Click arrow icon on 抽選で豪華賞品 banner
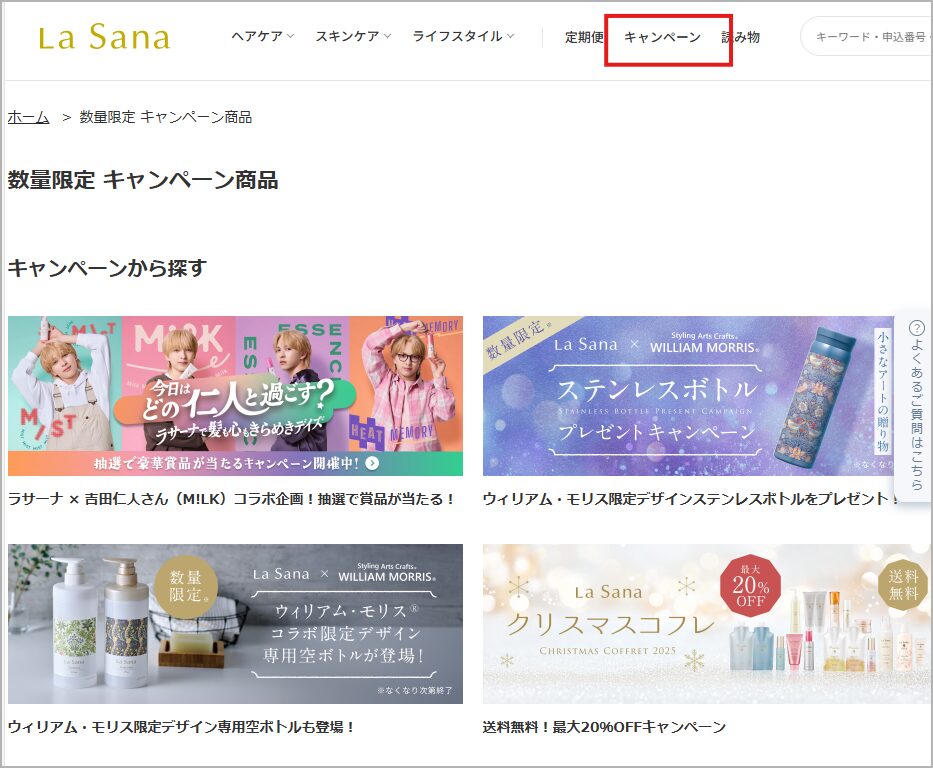Screen dimensions: 933x768 [x=372, y=463]
